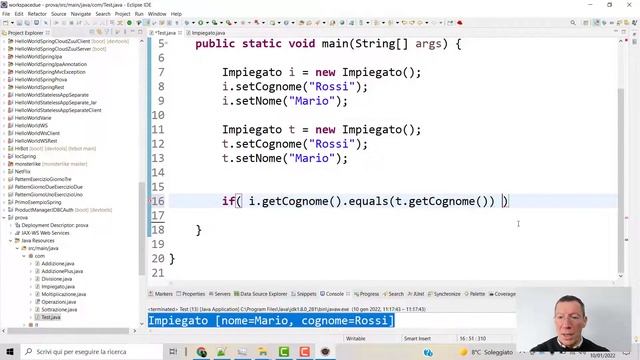Expand JAX-WS Web Services node

[x=11, y=233]
